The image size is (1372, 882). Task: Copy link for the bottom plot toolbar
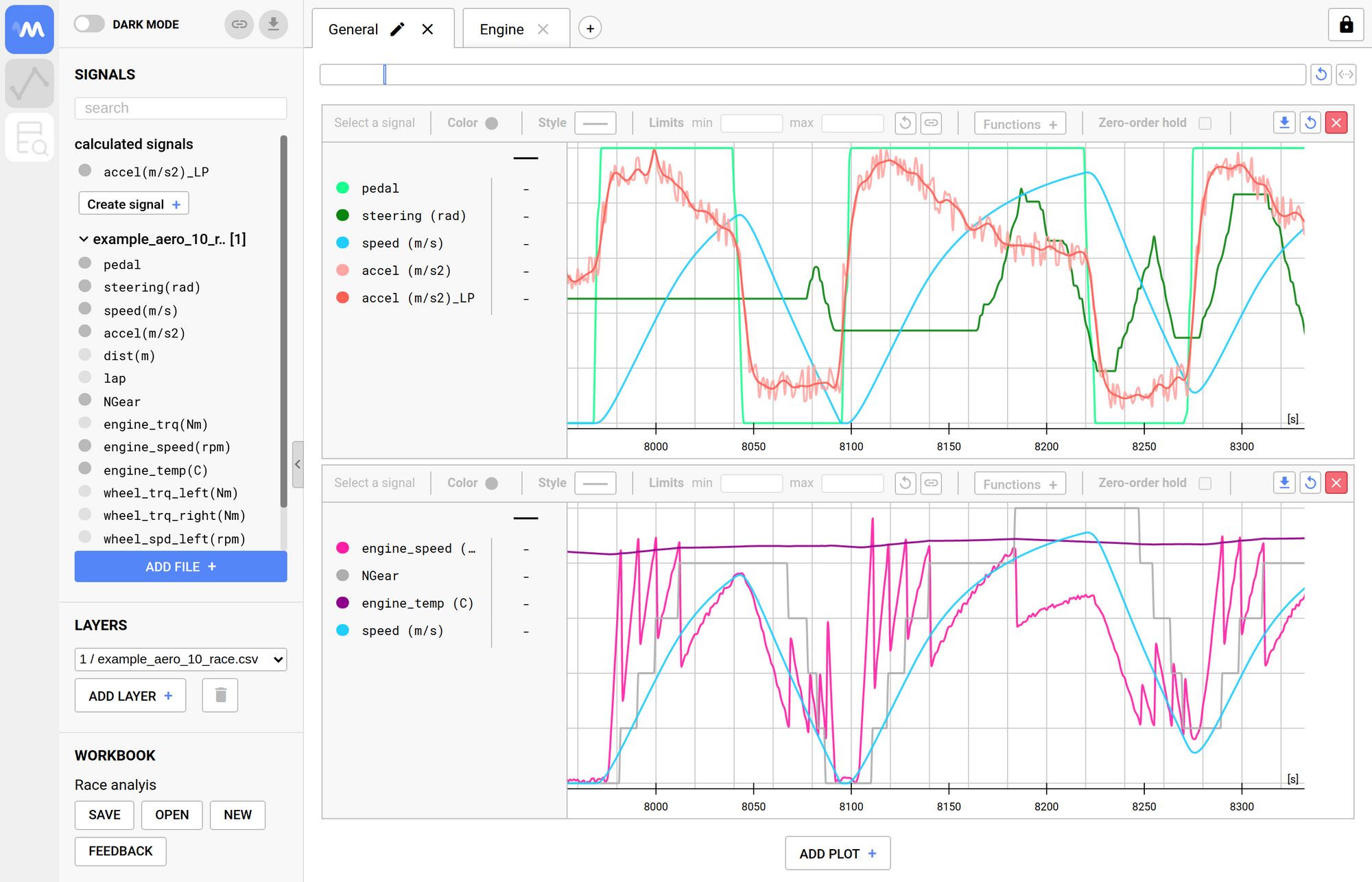931,483
